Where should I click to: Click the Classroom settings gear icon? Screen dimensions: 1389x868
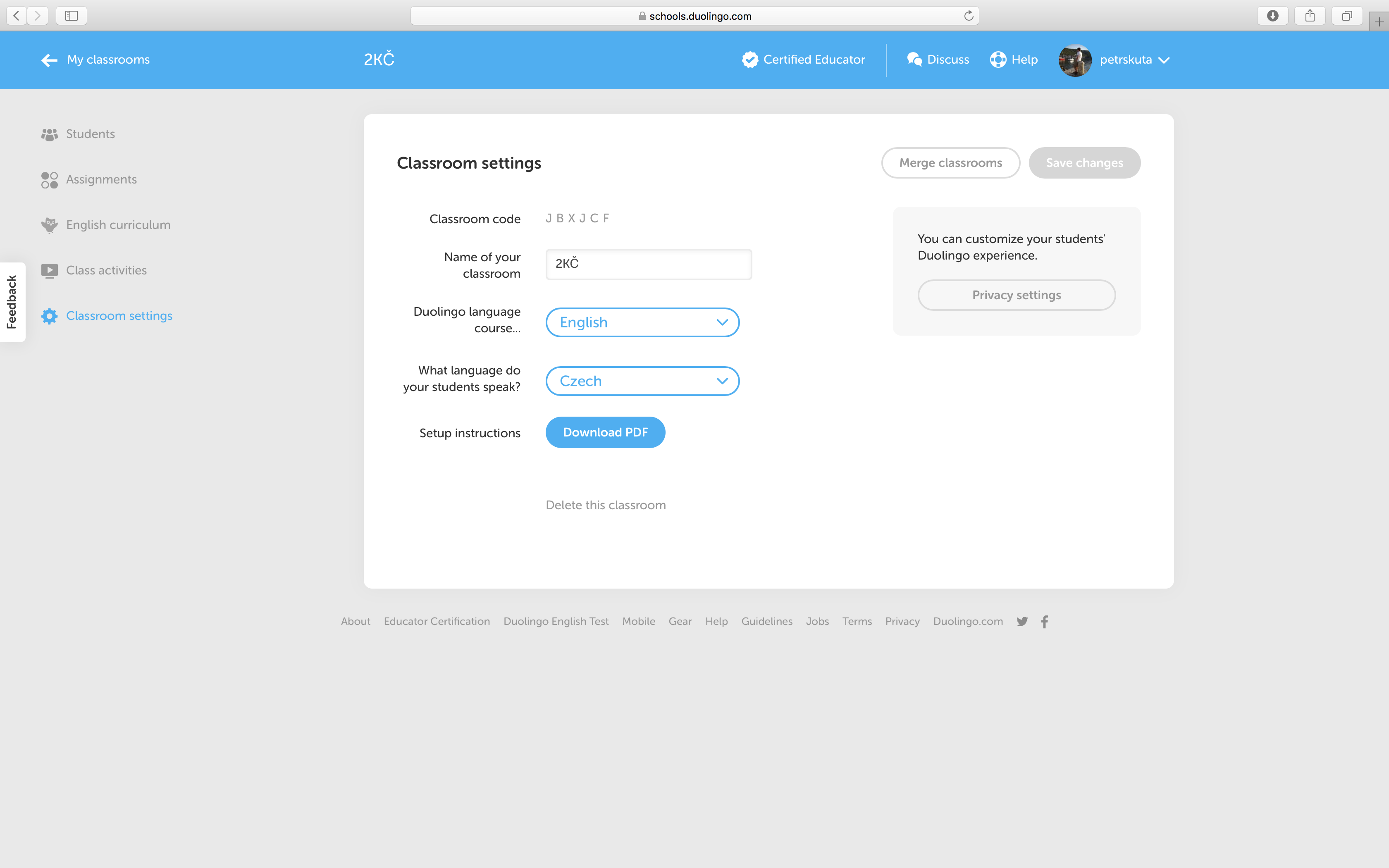pyautogui.click(x=49, y=316)
